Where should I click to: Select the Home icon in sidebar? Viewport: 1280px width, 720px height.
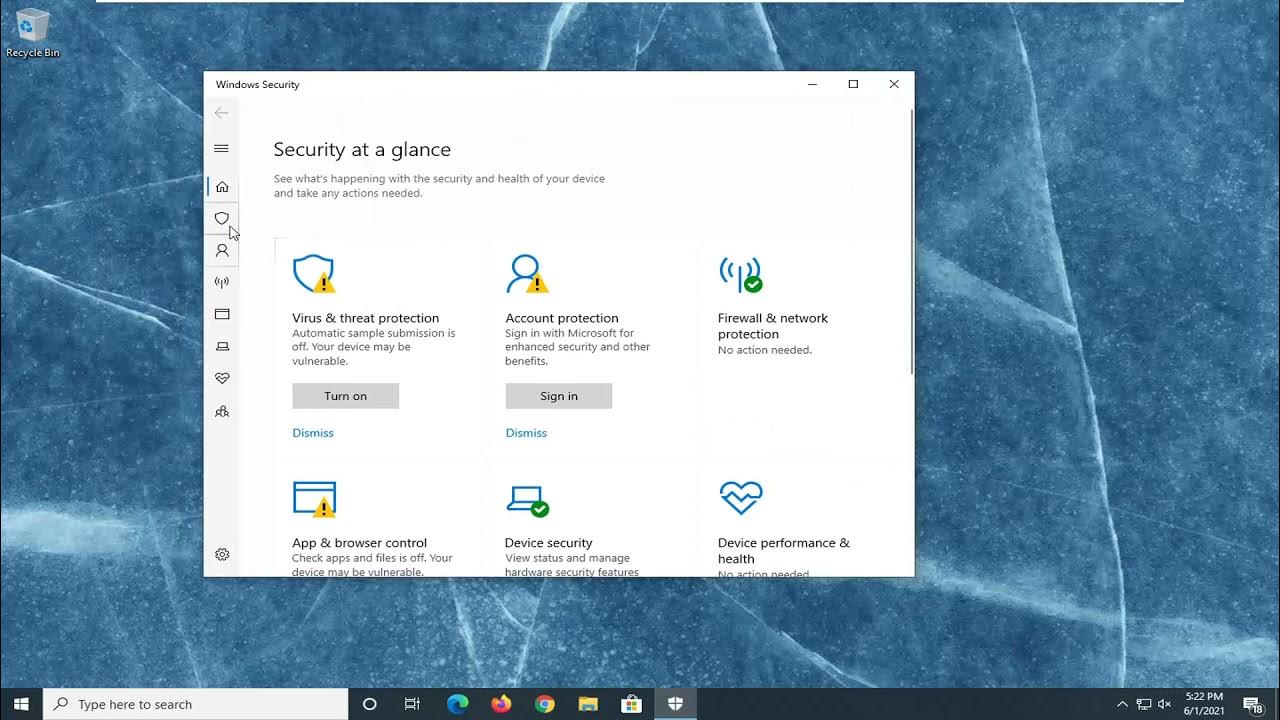222,186
